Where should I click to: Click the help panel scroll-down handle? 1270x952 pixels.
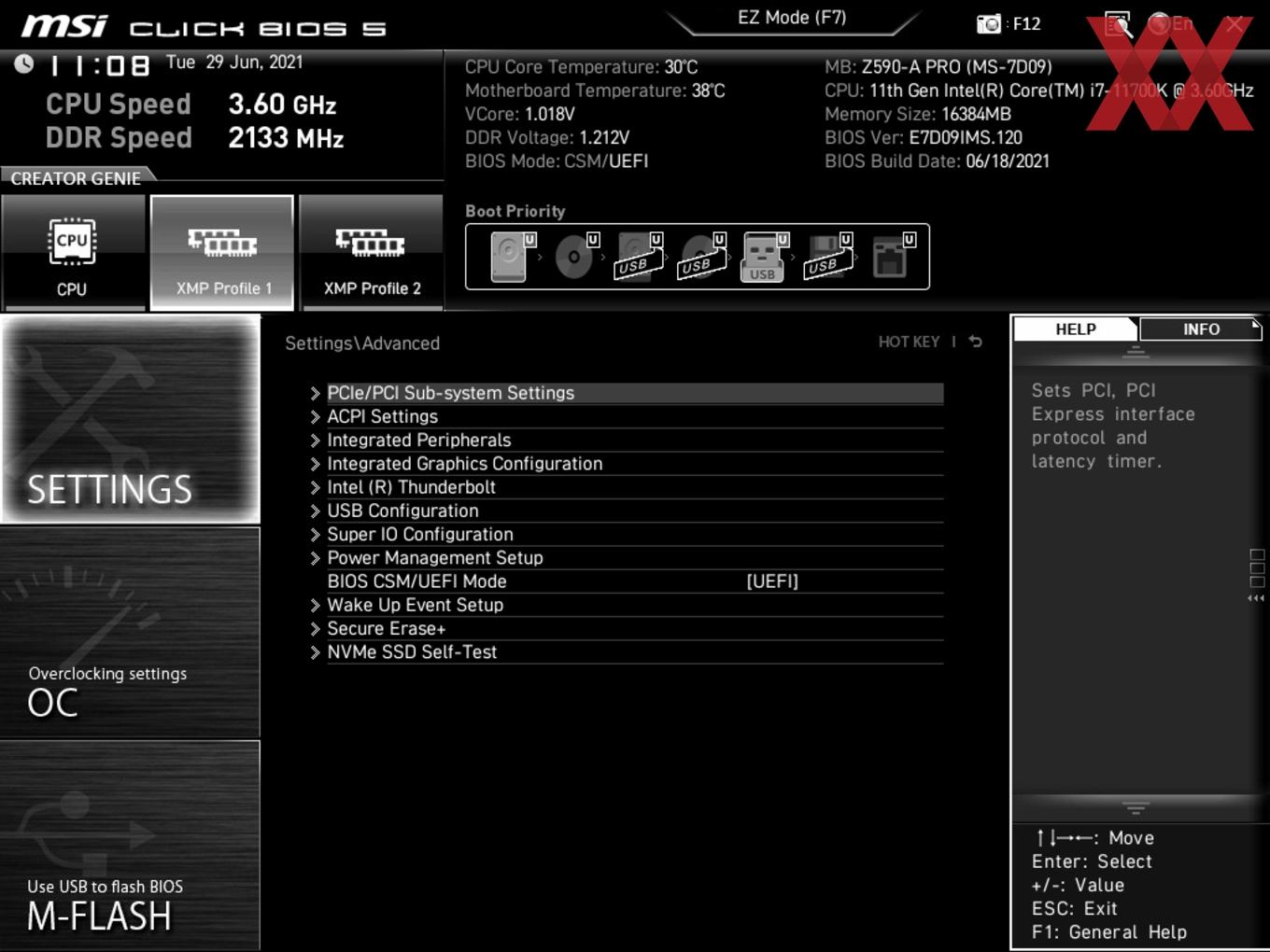click(x=1136, y=808)
